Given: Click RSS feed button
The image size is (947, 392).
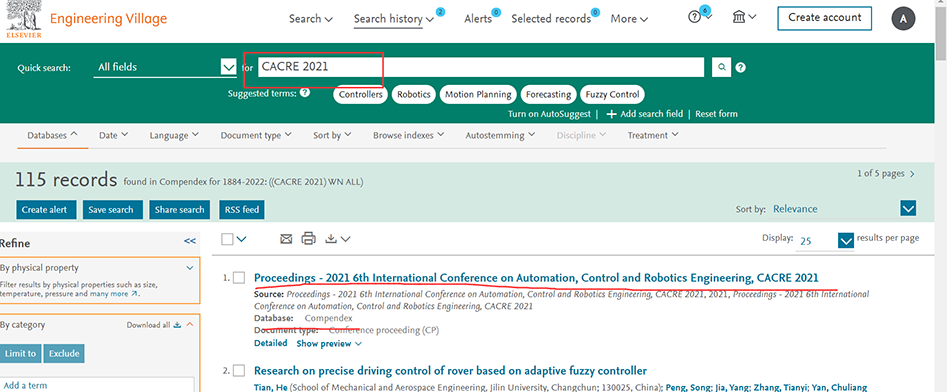Looking at the screenshot, I should pos(242,210).
